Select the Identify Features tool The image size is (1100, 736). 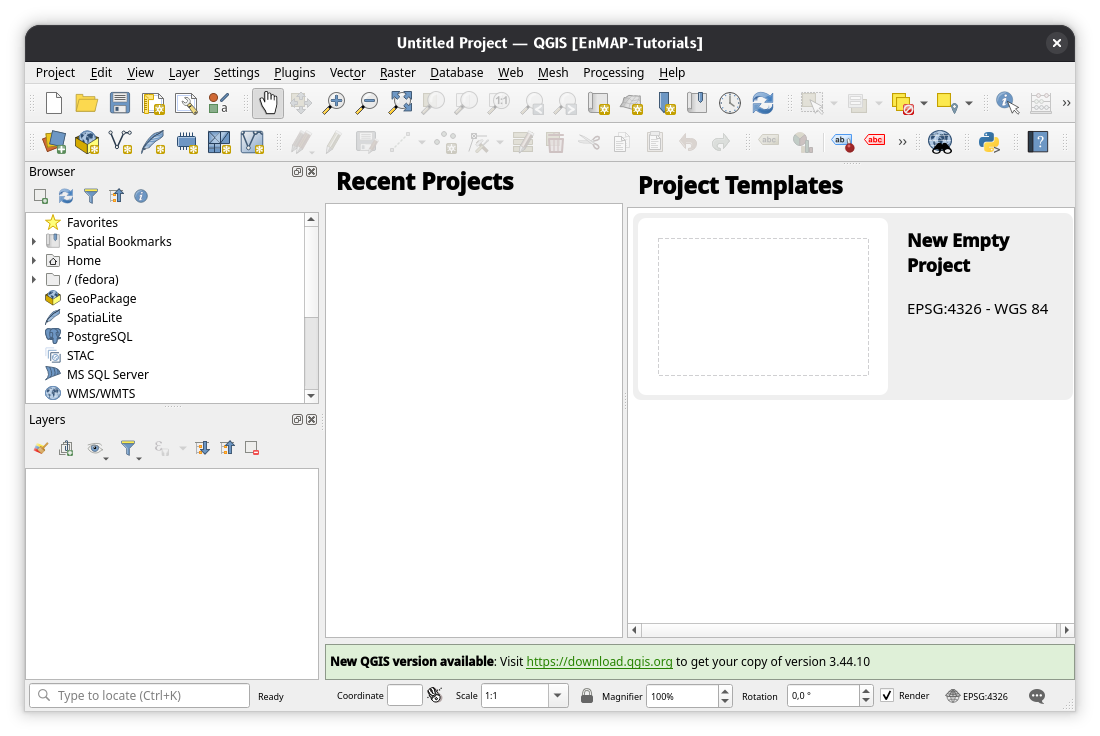[x=1007, y=103]
